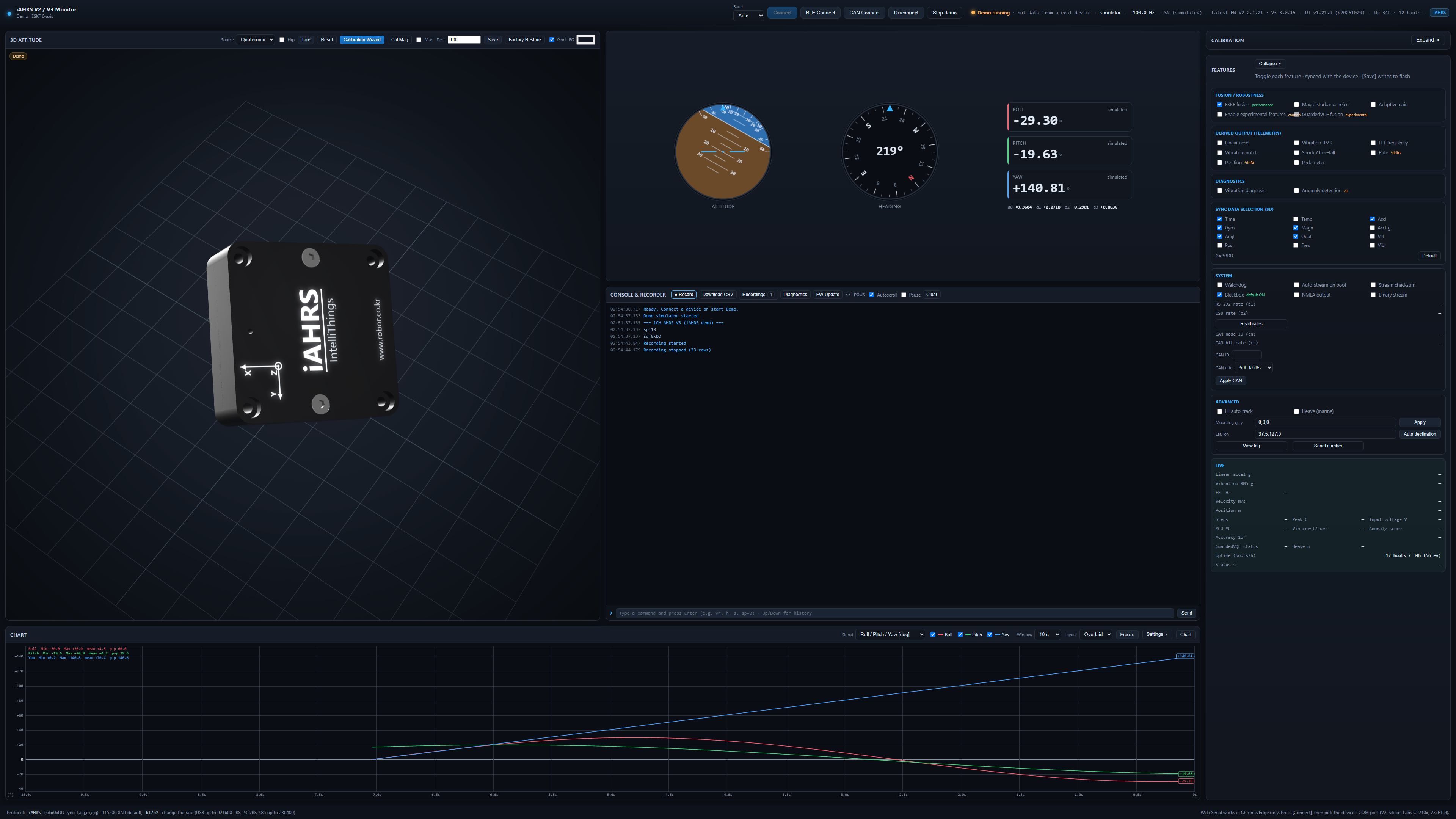Open the Source Quaternion dropdown
Image resolution: width=1456 pixels, height=819 pixels.
(x=256, y=39)
